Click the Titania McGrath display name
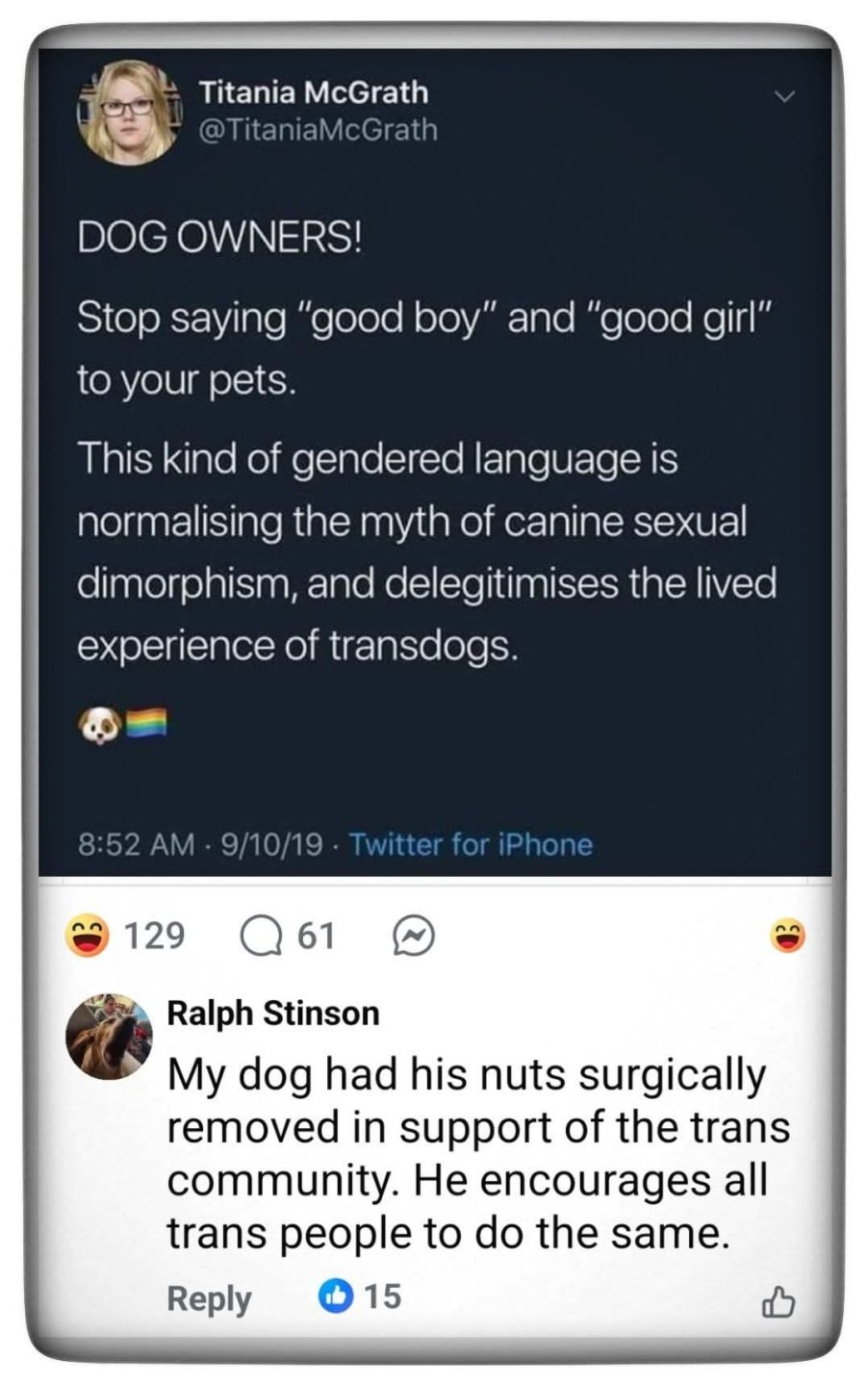868x1386 pixels. point(314,92)
